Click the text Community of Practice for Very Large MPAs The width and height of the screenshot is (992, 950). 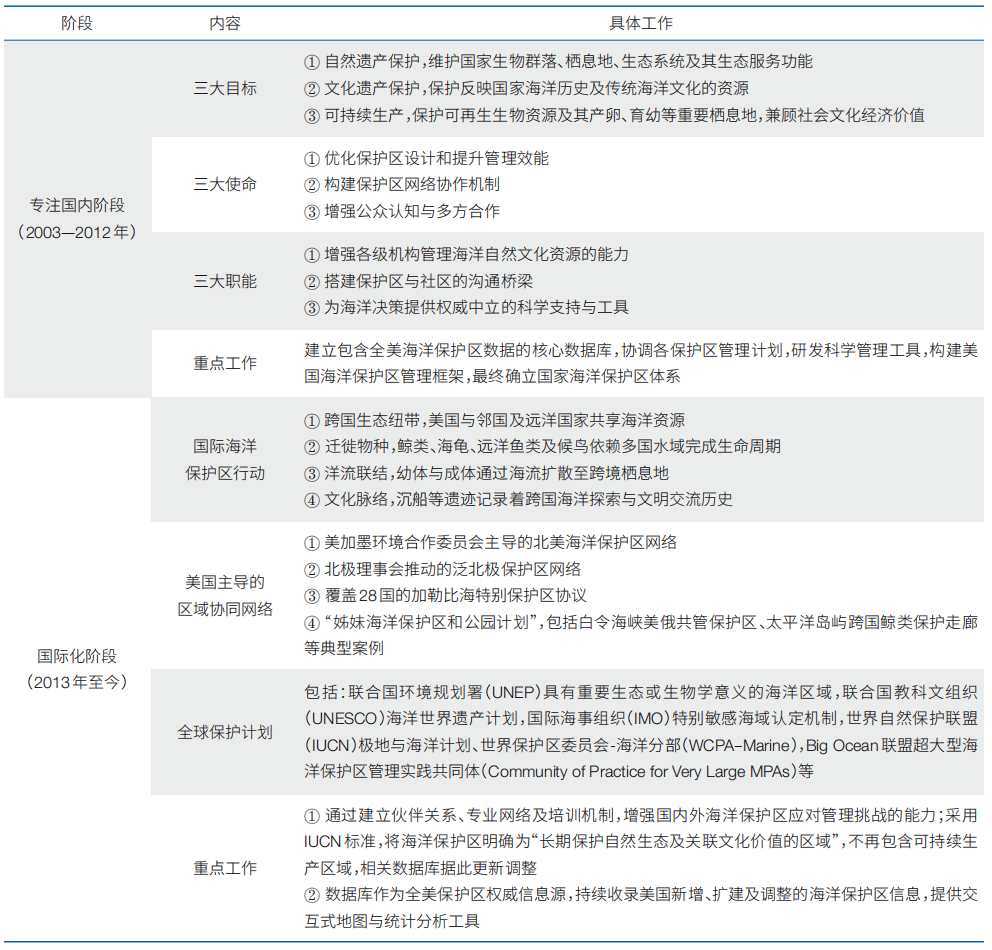point(640,772)
